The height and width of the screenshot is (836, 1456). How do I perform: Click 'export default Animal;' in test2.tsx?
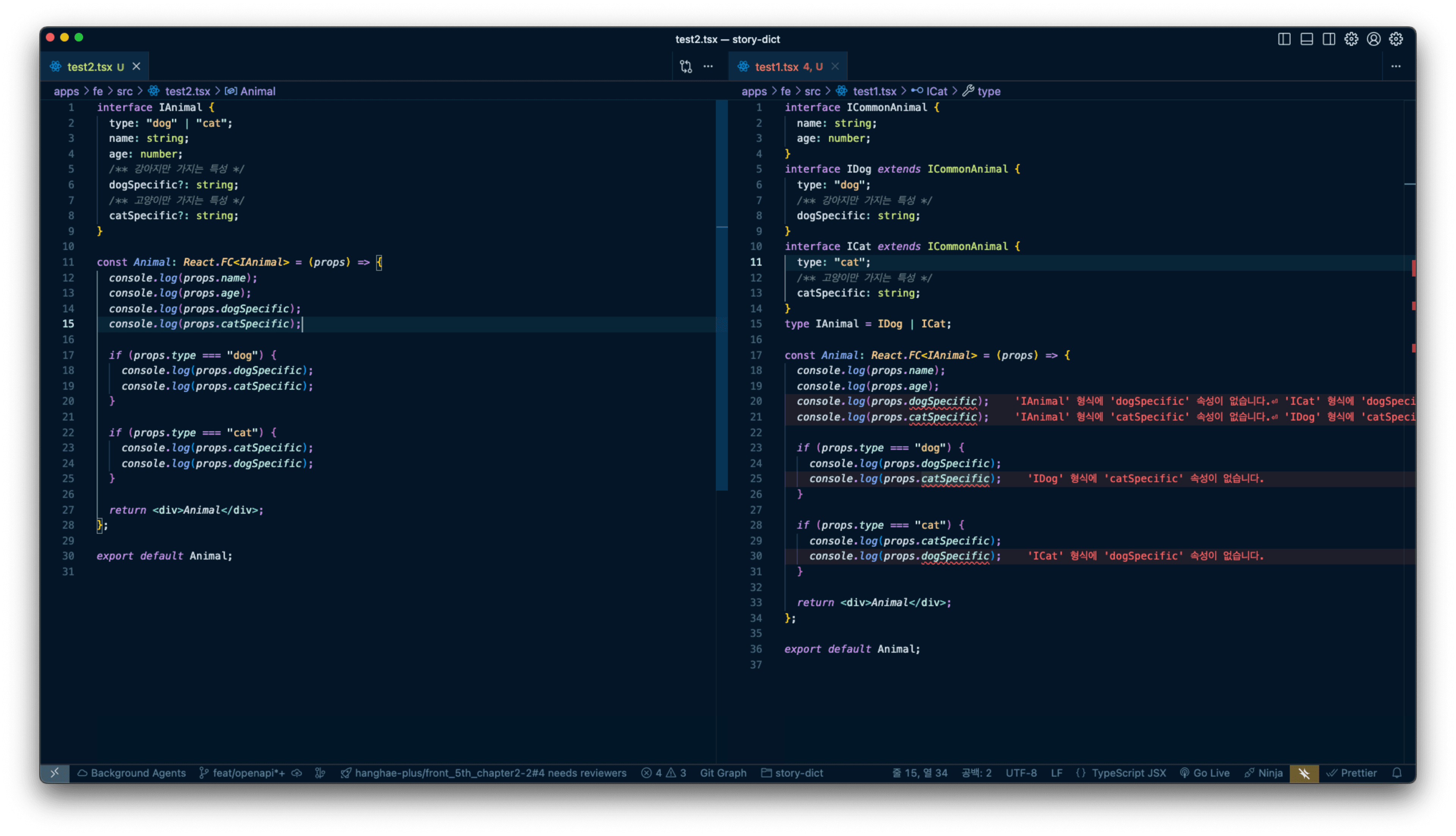pyautogui.click(x=165, y=556)
